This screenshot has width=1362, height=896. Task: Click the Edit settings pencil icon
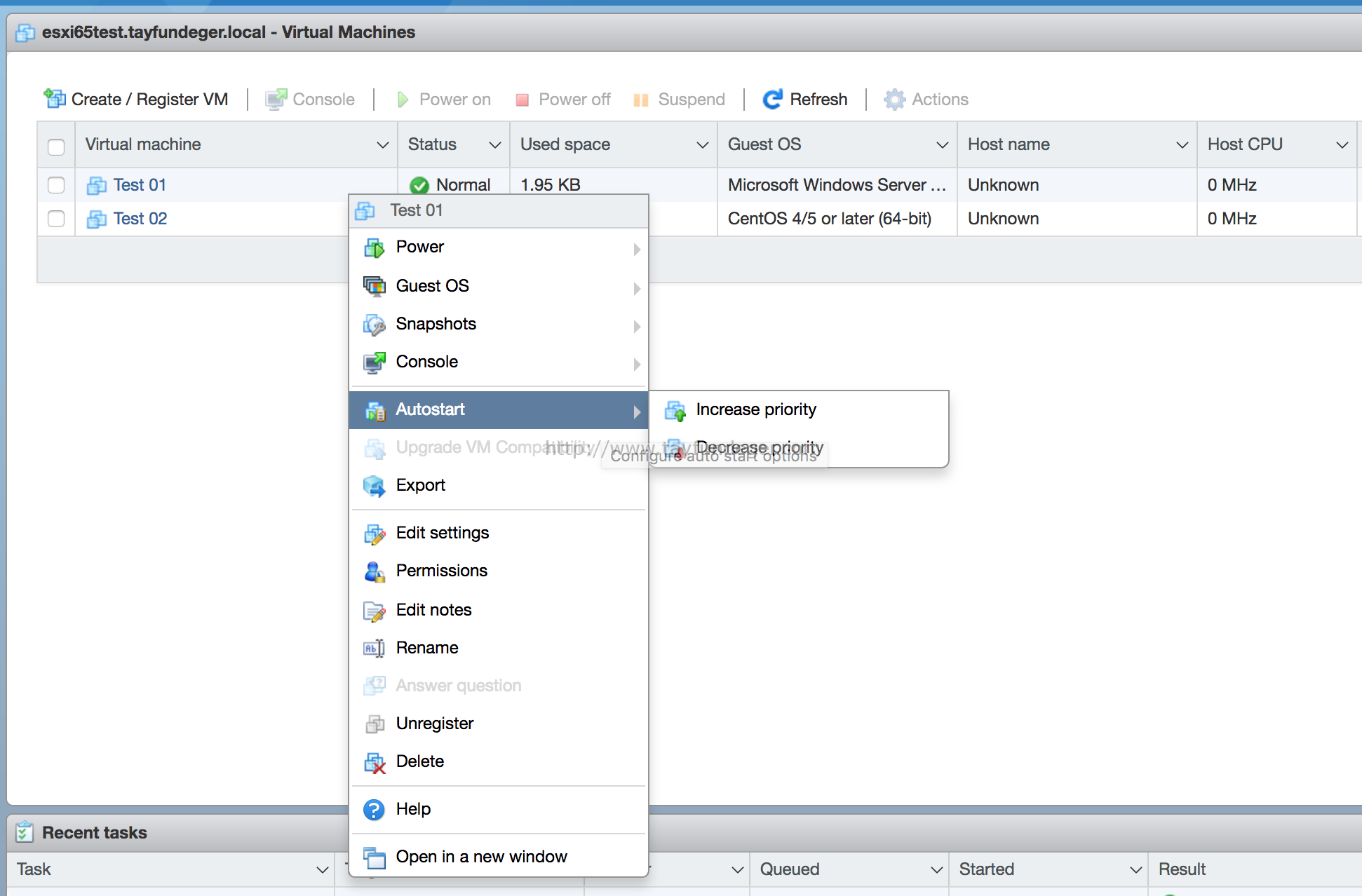click(375, 534)
